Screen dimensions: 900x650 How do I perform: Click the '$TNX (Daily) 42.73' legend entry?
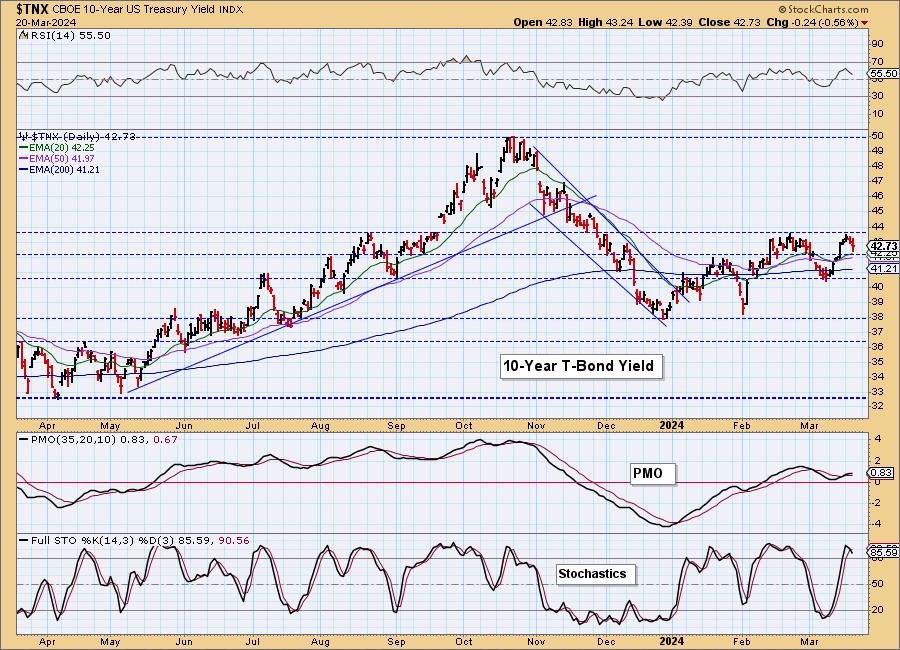(x=77, y=137)
